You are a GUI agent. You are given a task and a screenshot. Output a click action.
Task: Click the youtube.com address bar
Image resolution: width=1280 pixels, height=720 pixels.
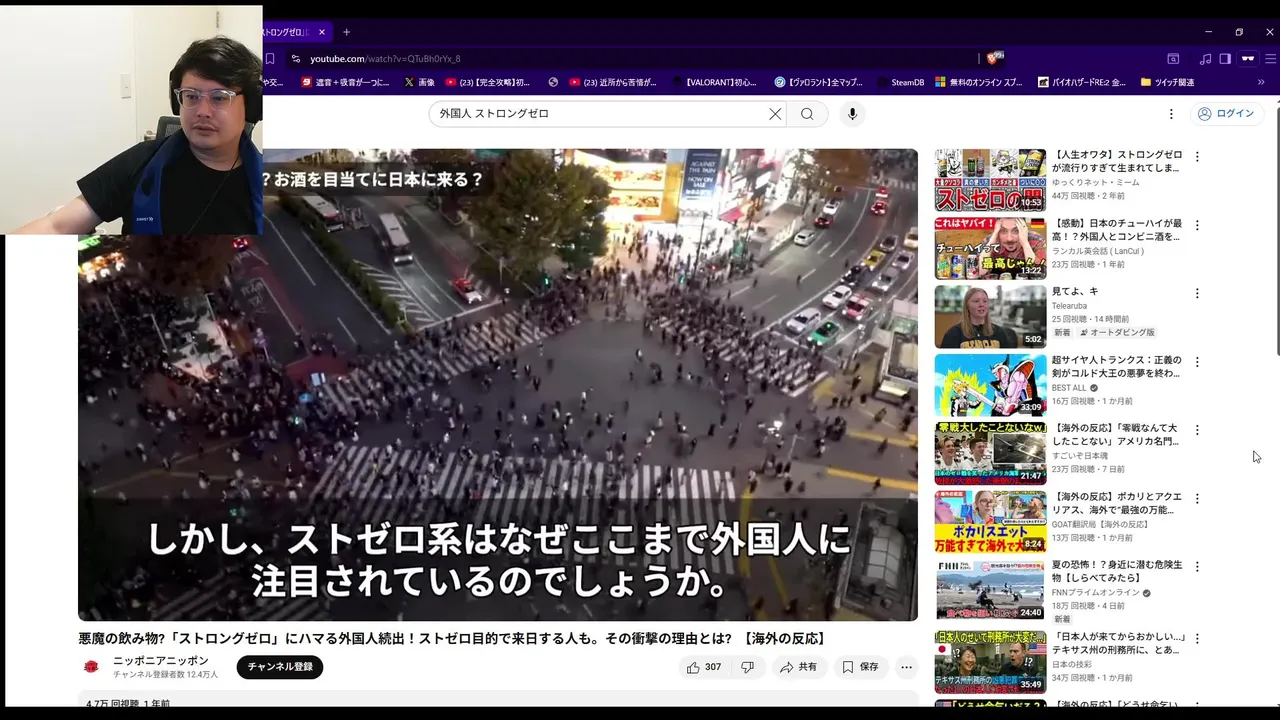[x=640, y=59]
